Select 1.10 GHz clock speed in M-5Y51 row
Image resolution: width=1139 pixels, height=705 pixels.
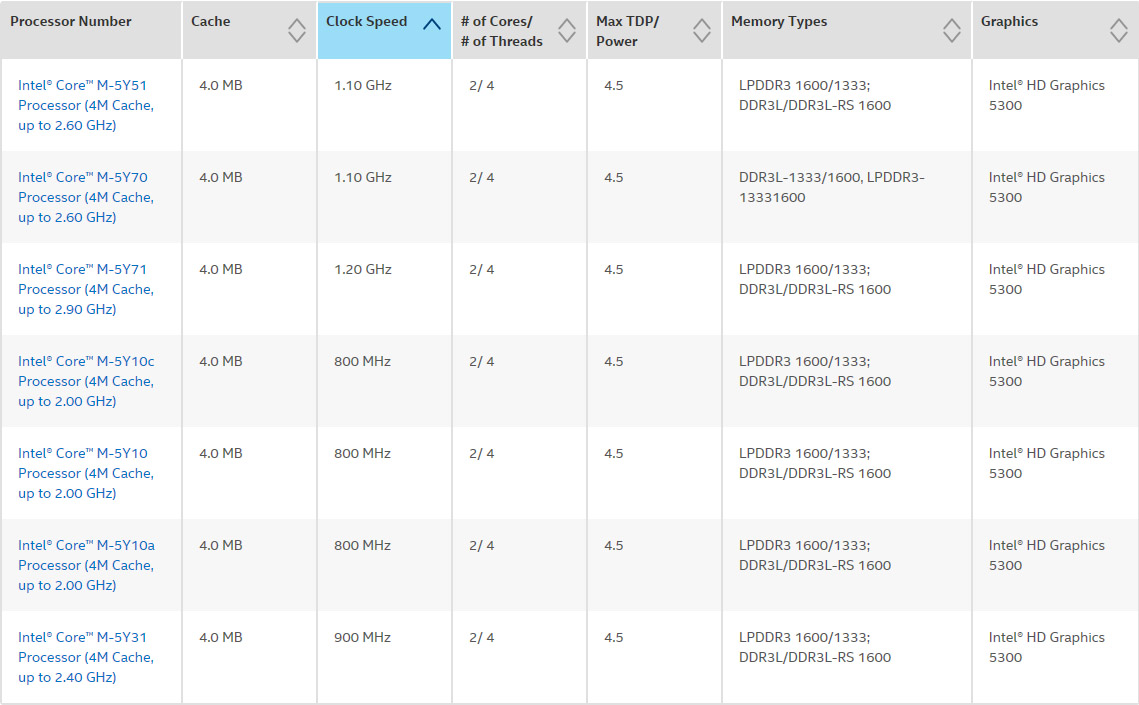pyautogui.click(x=362, y=86)
